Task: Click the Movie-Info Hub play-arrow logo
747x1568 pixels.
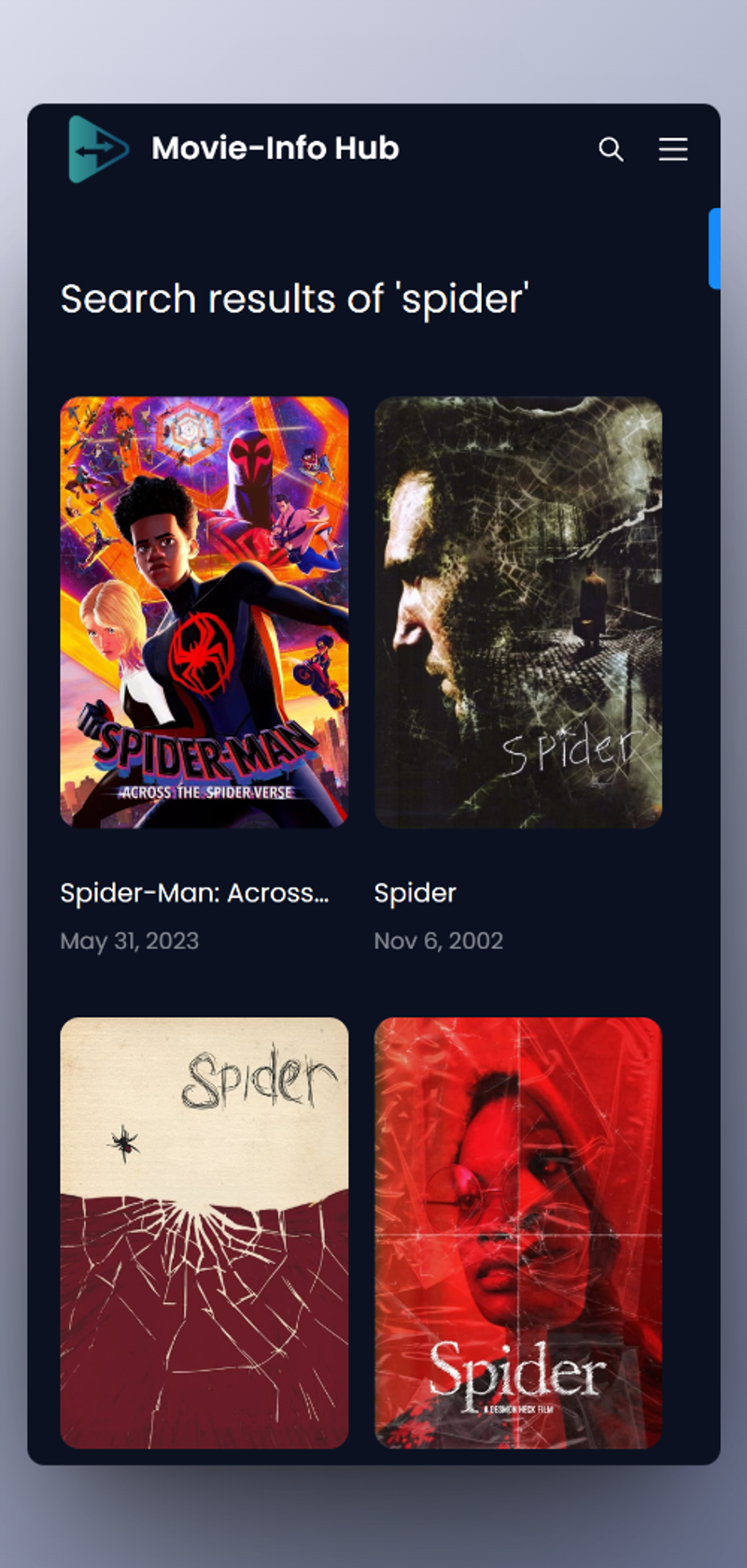Action: pyautogui.click(x=98, y=149)
